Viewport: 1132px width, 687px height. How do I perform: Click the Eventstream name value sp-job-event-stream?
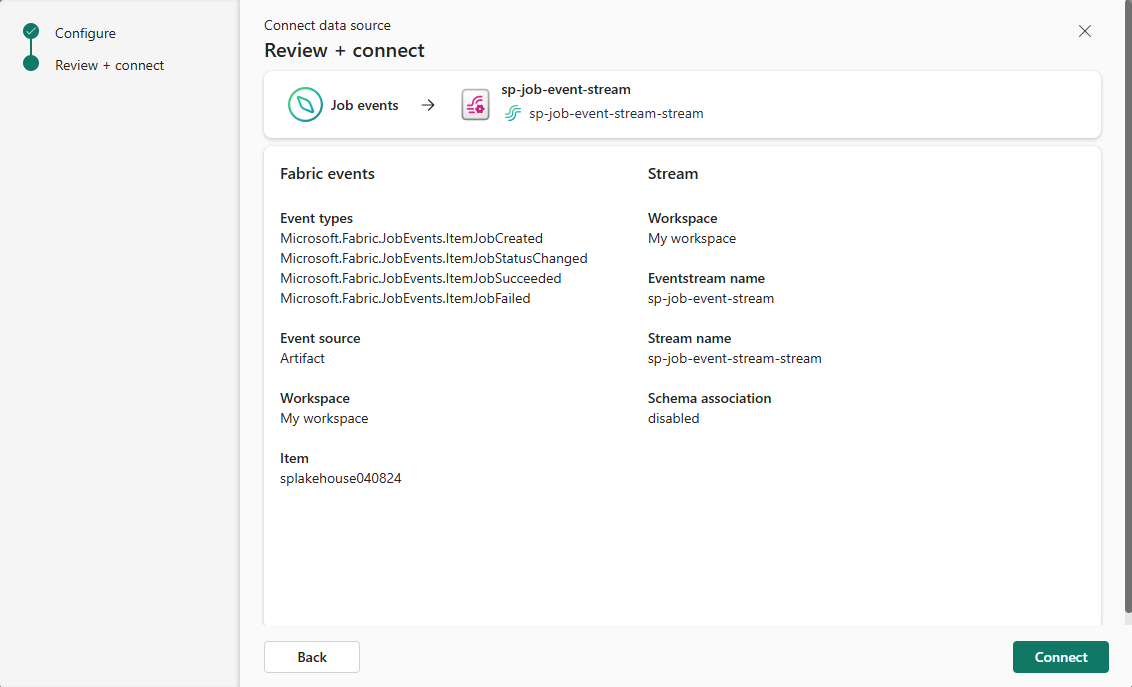(x=710, y=298)
